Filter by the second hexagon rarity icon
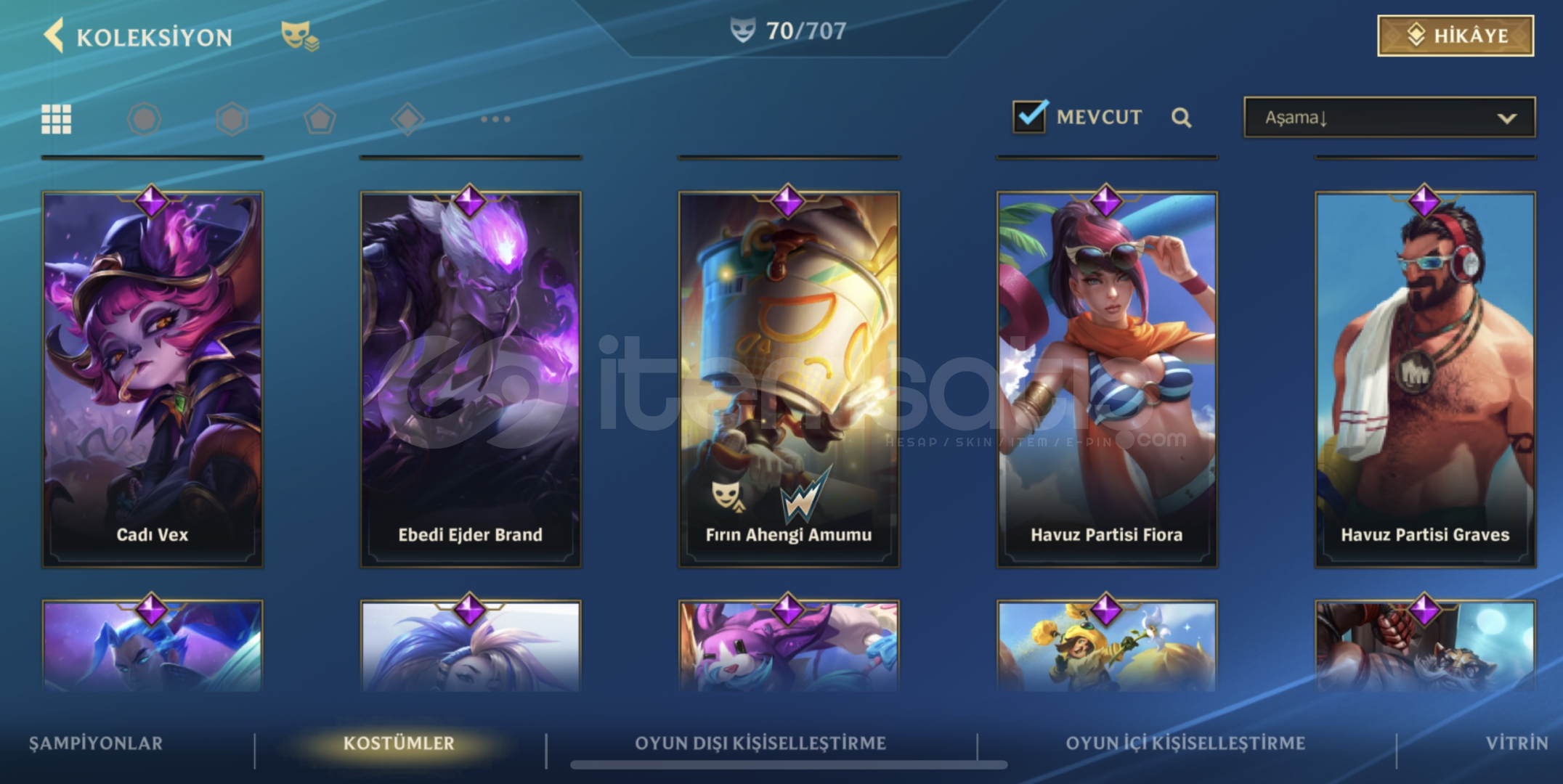1563x784 pixels. pos(232,119)
